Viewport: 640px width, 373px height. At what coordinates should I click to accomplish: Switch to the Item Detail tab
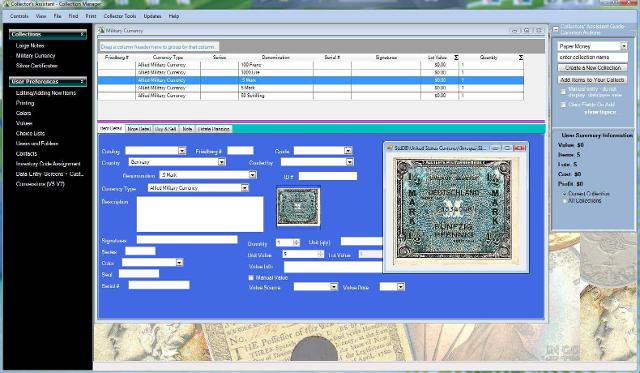pyautogui.click(x=111, y=128)
